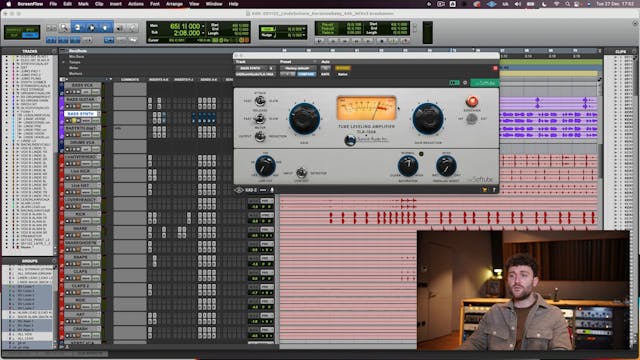Open the BASS SYNTH track view selector
The width and height of the screenshot is (640, 360).
pos(86,120)
